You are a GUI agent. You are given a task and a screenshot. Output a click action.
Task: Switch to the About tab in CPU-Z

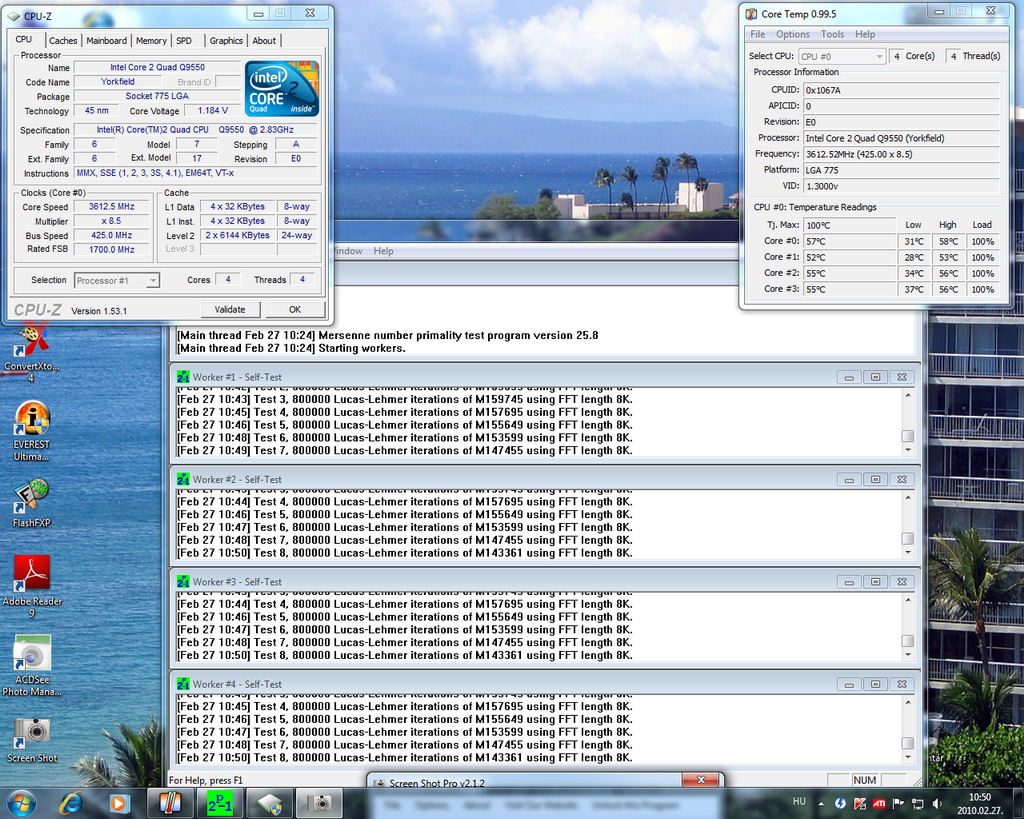click(x=264, y=40)
